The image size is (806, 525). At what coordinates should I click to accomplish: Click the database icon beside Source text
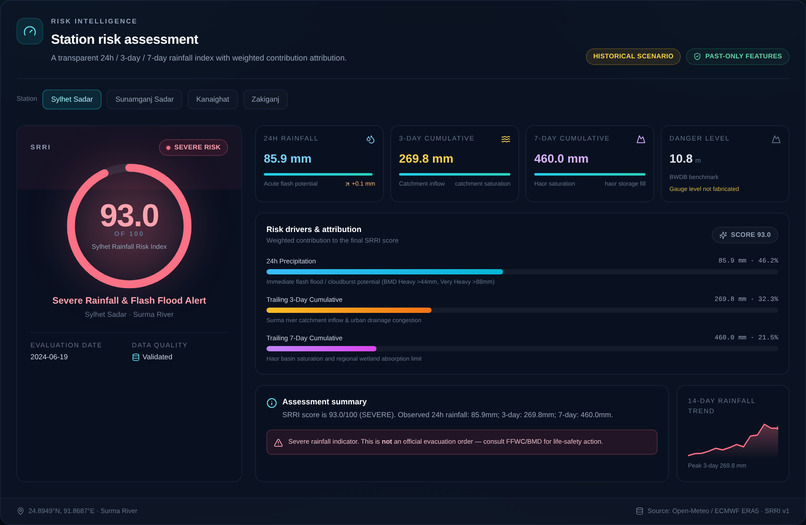[639, 511]
